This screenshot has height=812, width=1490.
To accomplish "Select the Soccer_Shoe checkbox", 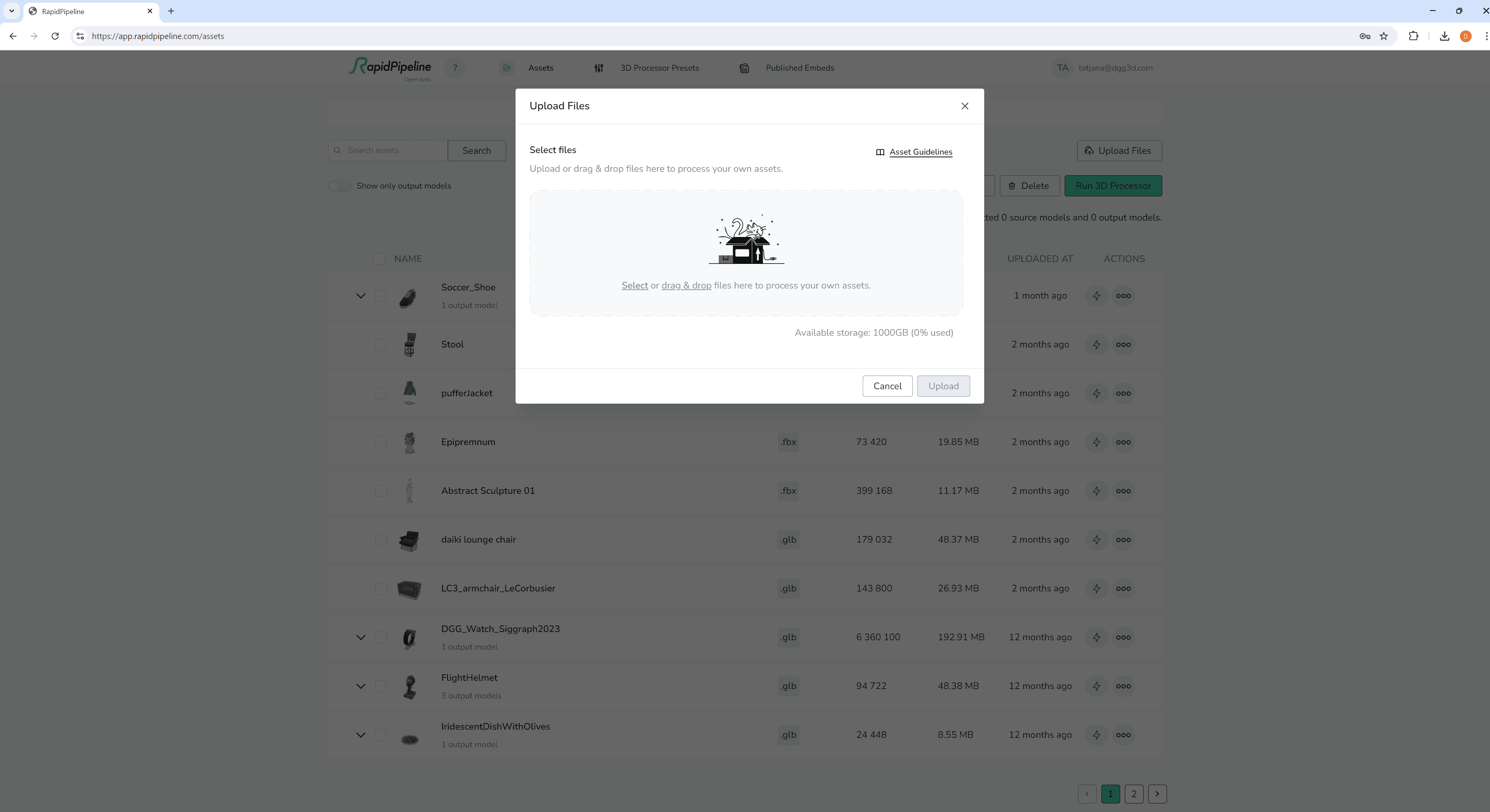I will (x=380, y=296).
